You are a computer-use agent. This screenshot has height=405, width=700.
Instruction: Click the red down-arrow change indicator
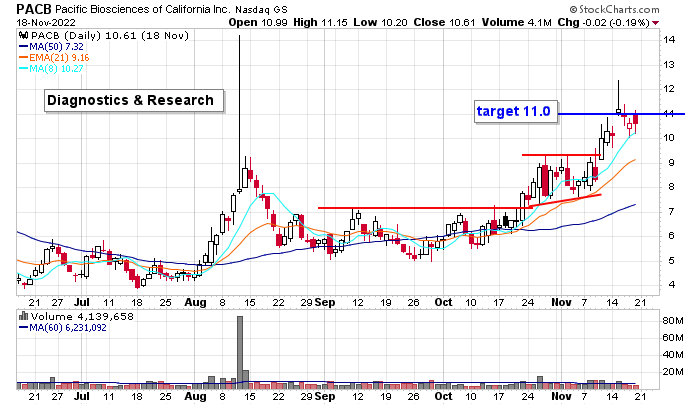click(655, 23)
